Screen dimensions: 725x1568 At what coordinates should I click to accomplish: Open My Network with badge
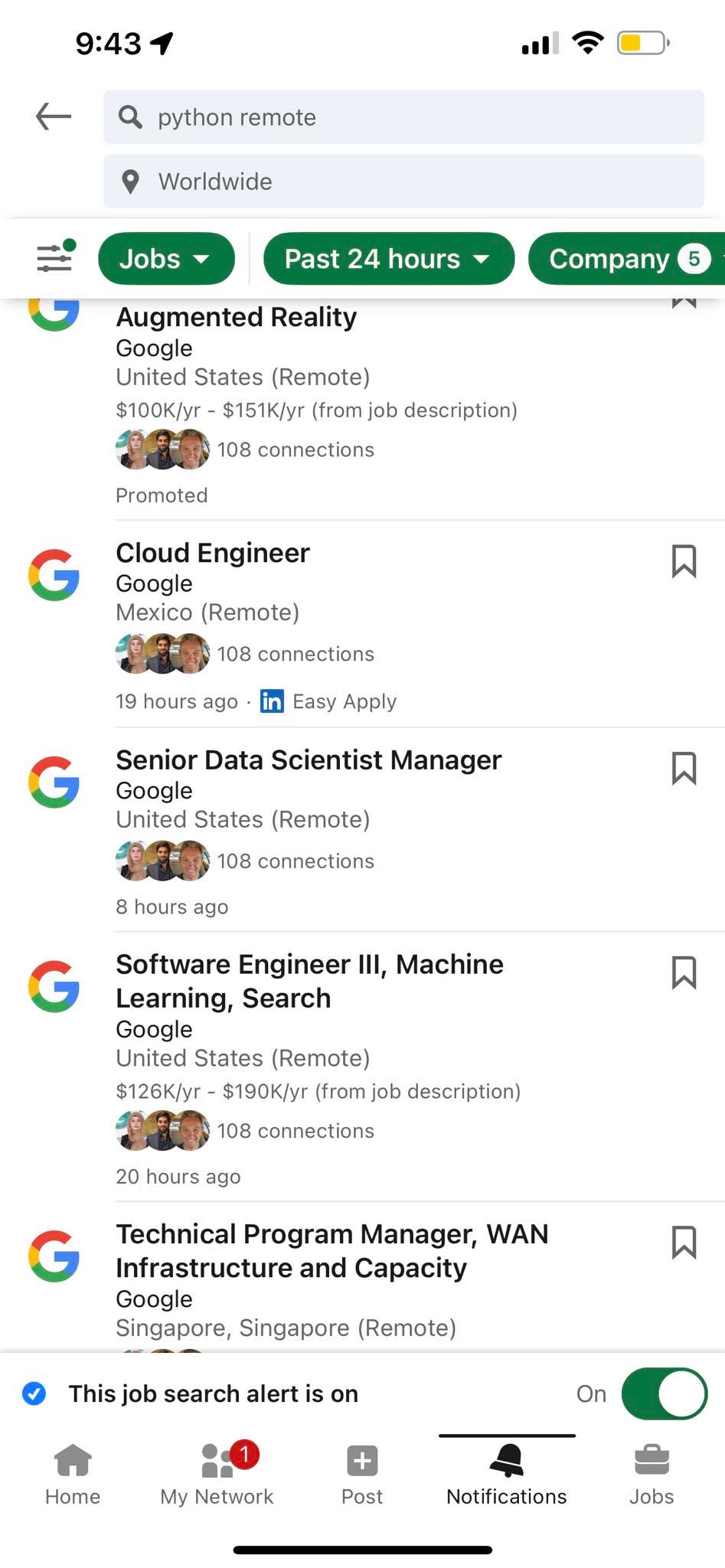click(x=217, y=1475)
